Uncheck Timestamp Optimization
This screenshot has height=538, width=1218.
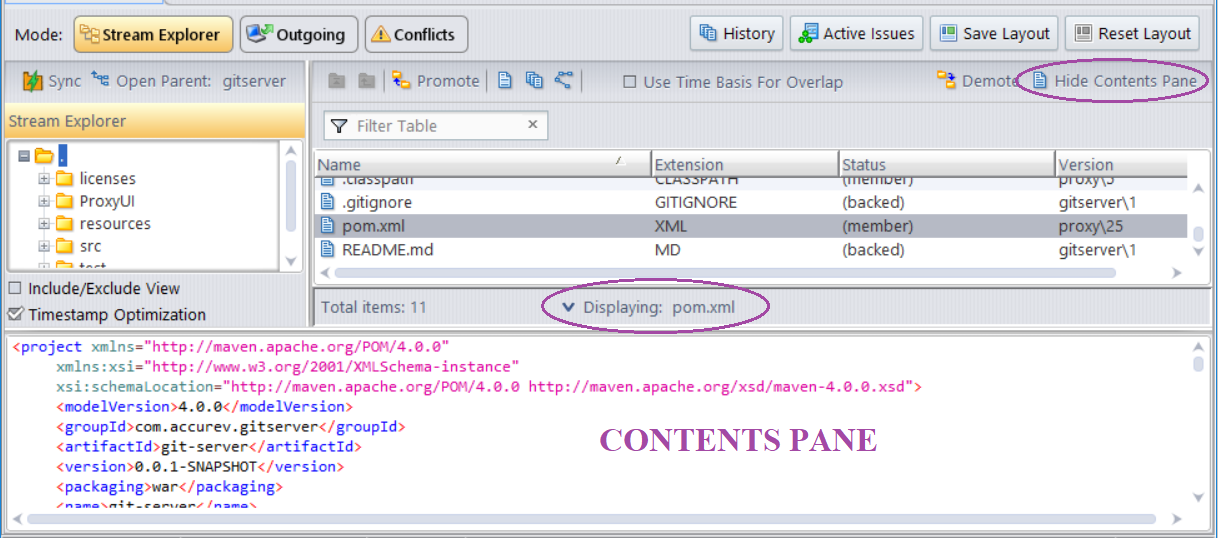[x=15, y=315]
